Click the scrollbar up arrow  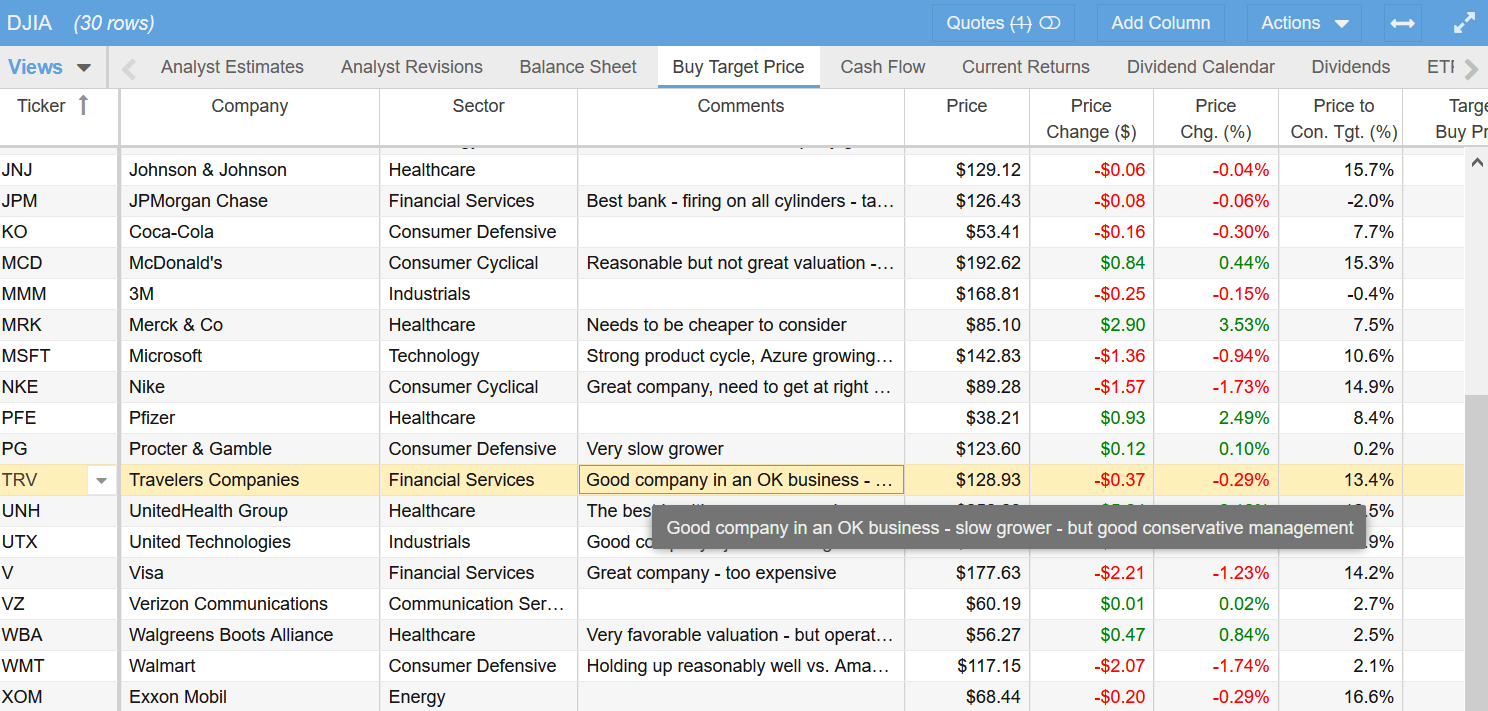tap(1477, 163)
